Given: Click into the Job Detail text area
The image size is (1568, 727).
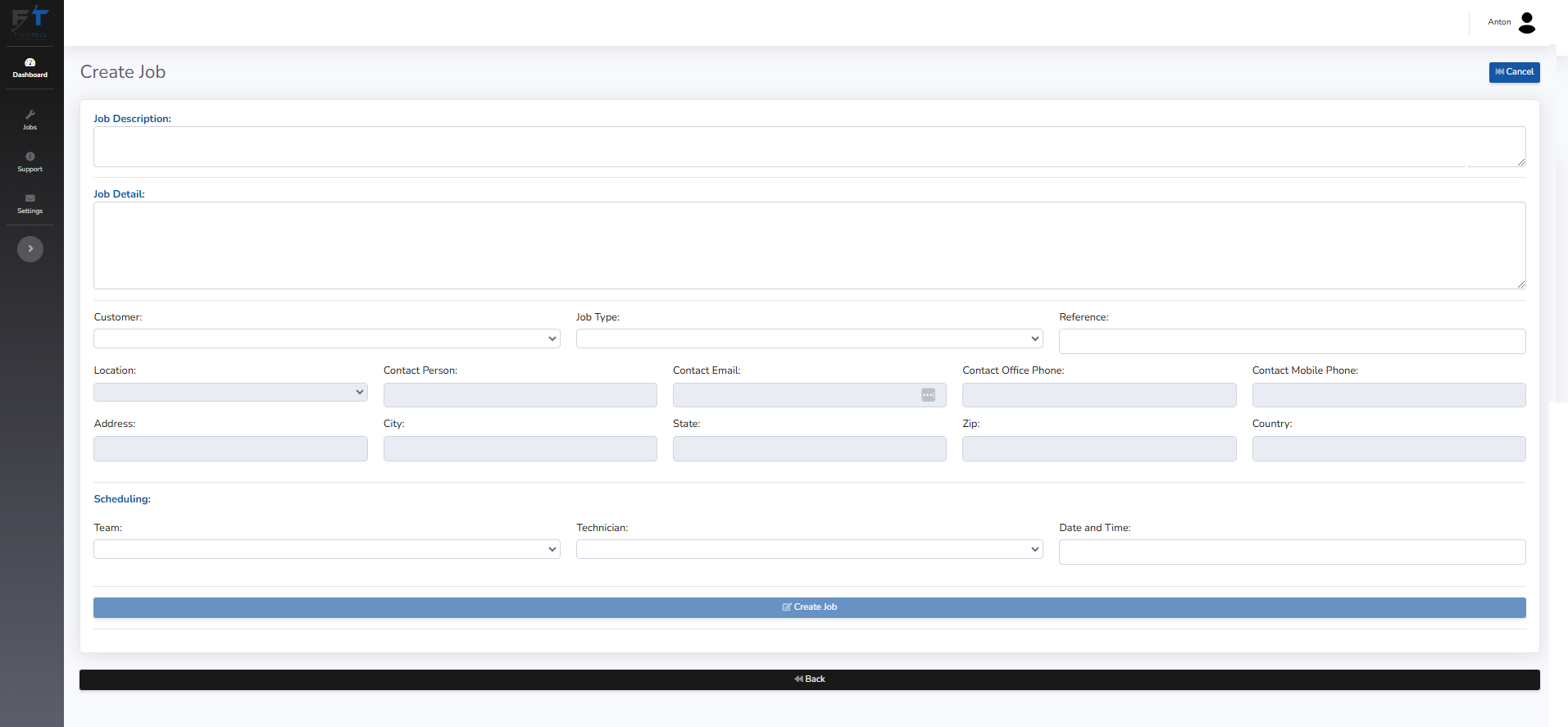Looking at the screenshot, I should coord(809,245).
